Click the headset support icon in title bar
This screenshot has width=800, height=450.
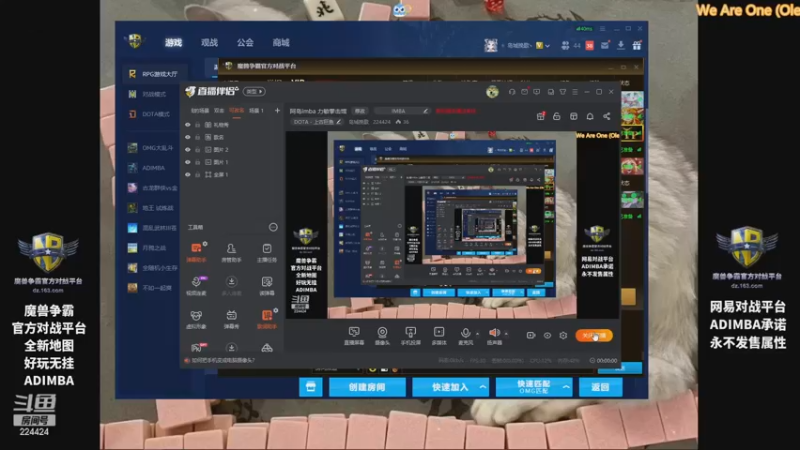coord(512,92)
